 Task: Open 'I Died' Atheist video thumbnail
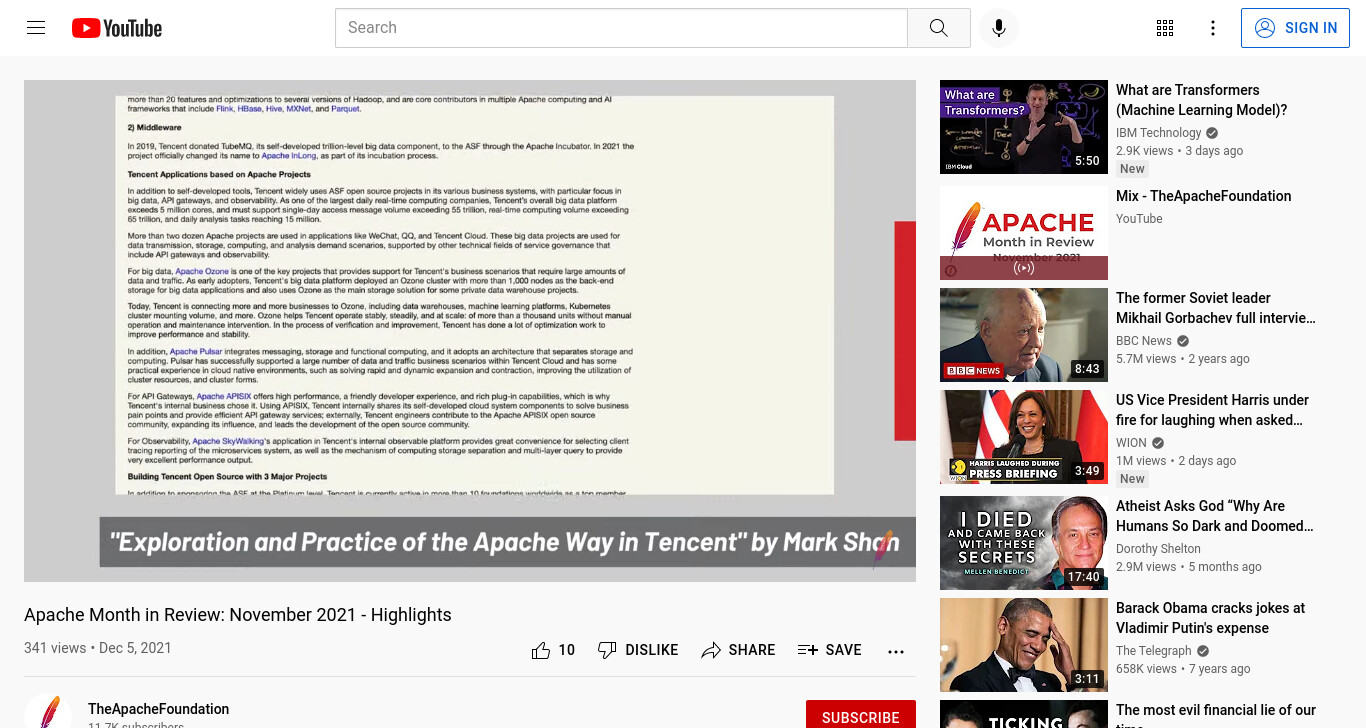pos(1024,543)
